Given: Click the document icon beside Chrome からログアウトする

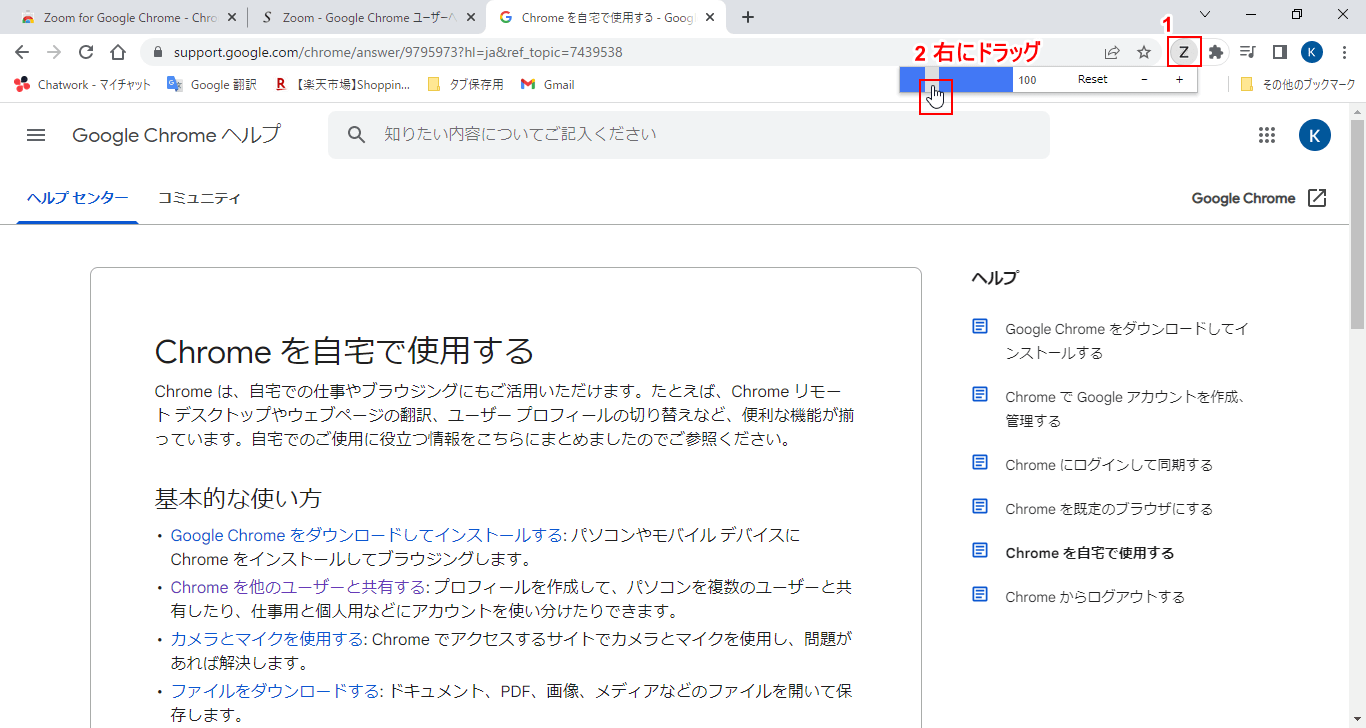Looking at the screenshot, I should [980, 594].
